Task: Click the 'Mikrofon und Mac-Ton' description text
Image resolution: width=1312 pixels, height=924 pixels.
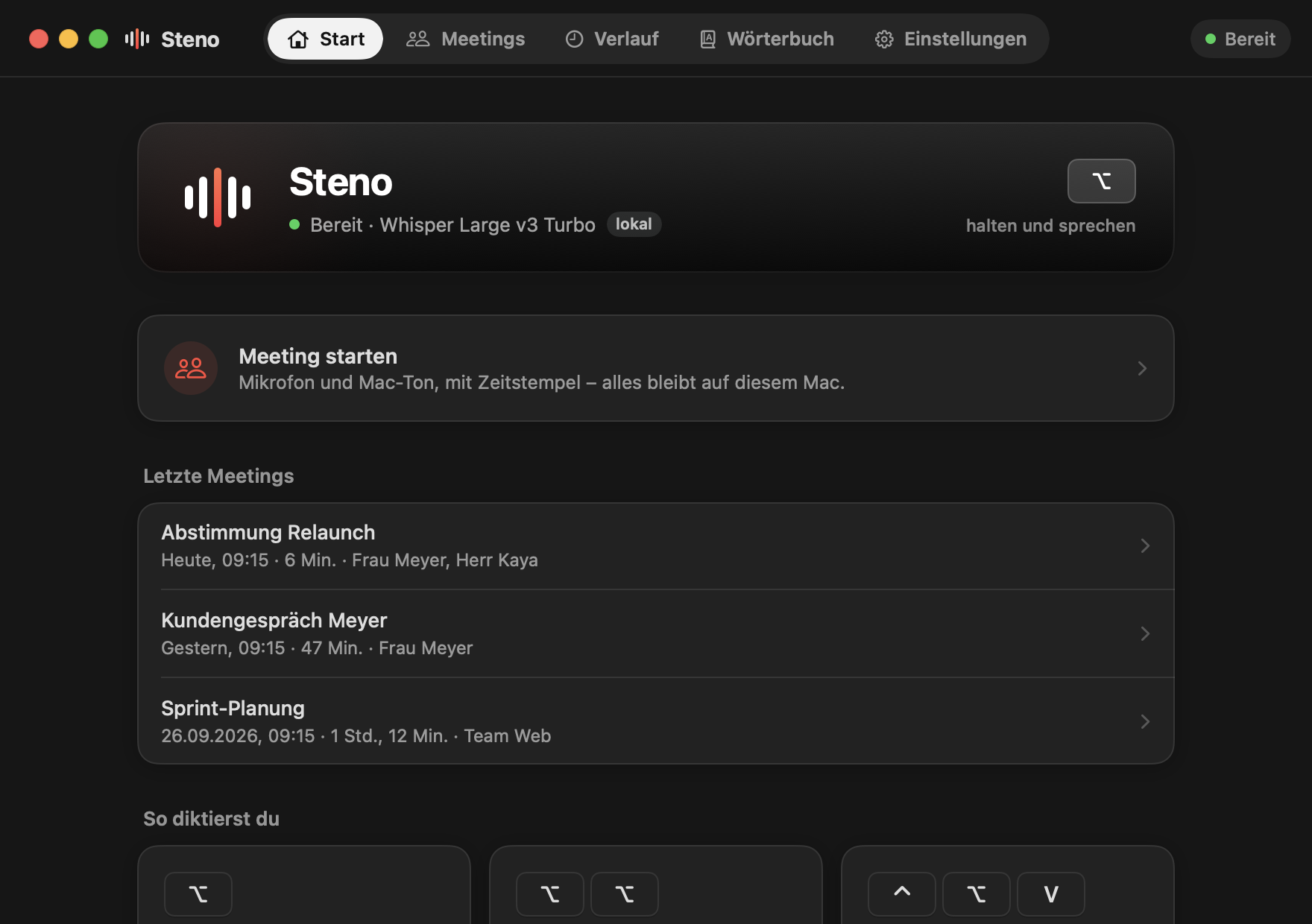Action: [541, 383]
